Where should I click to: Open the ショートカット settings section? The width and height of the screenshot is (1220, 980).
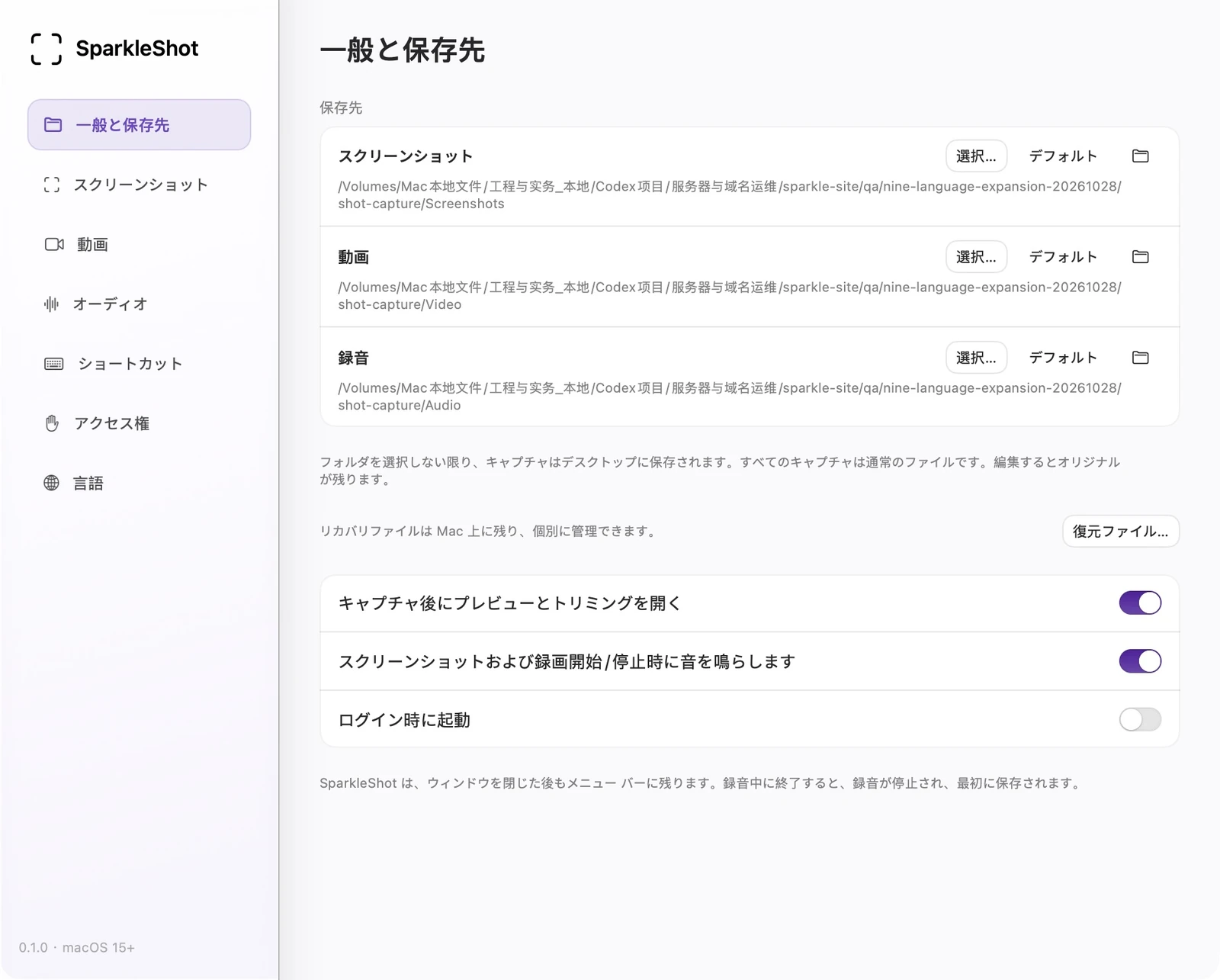click(140, 364)
